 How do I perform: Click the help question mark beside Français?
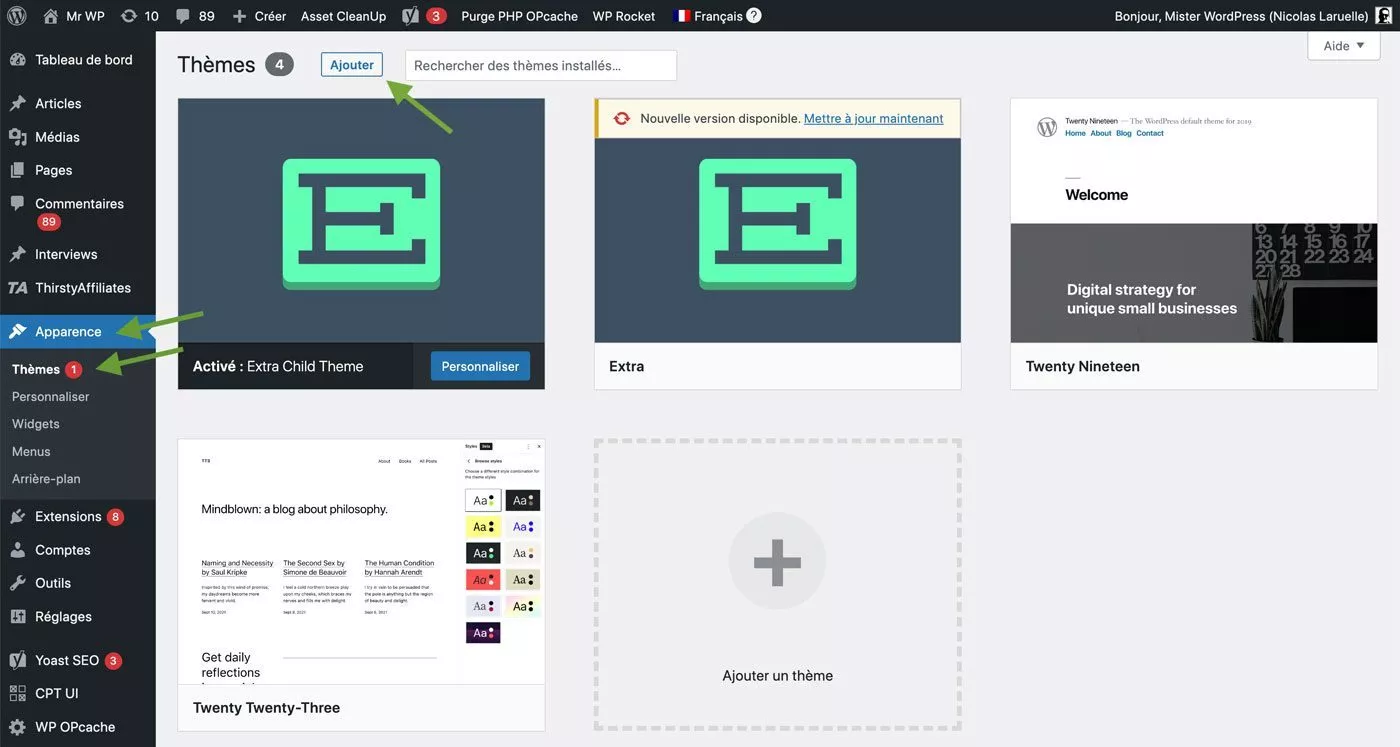coord(754,16)
